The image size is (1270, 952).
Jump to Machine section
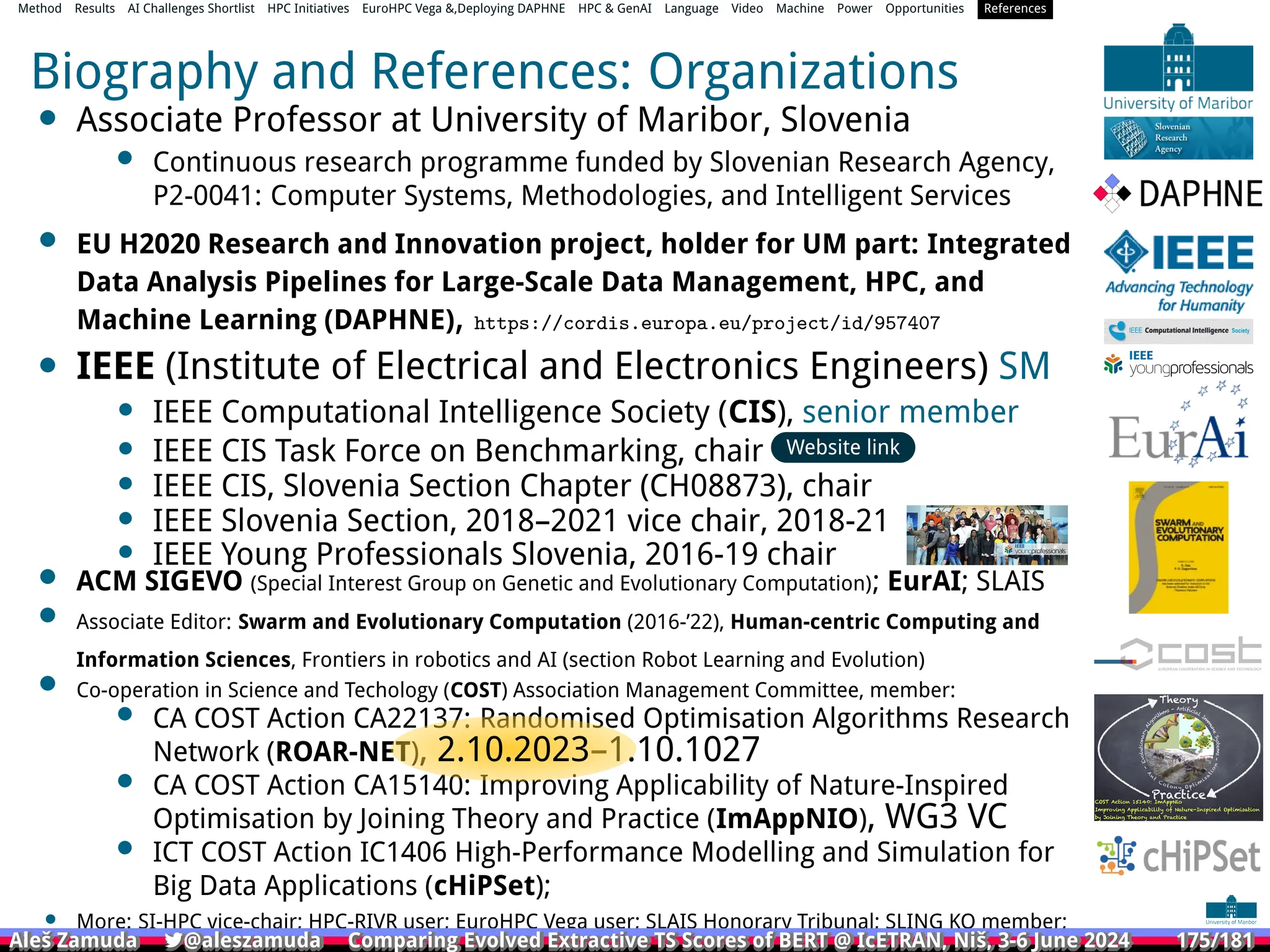tap(800, 9)
